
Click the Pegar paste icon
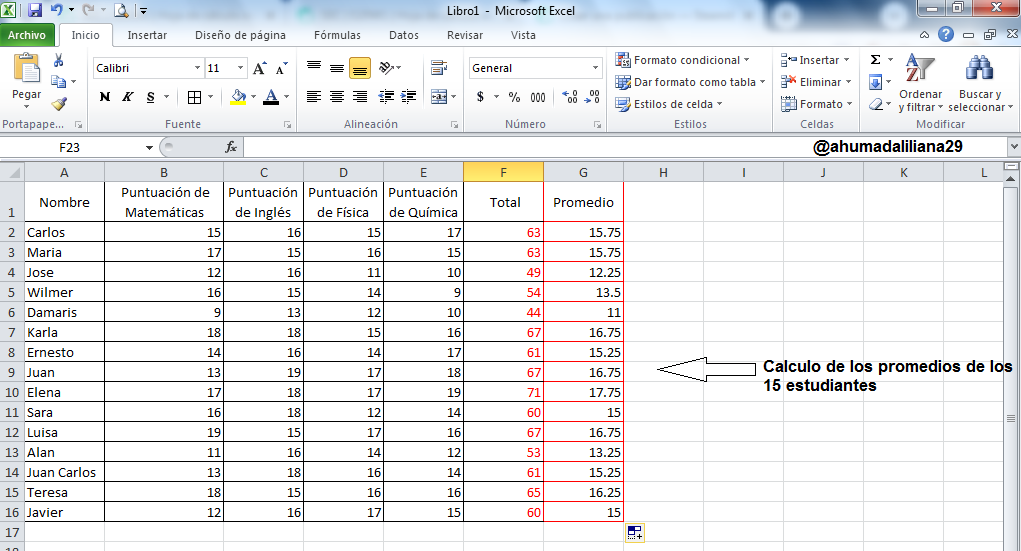[x=27, y=68]
